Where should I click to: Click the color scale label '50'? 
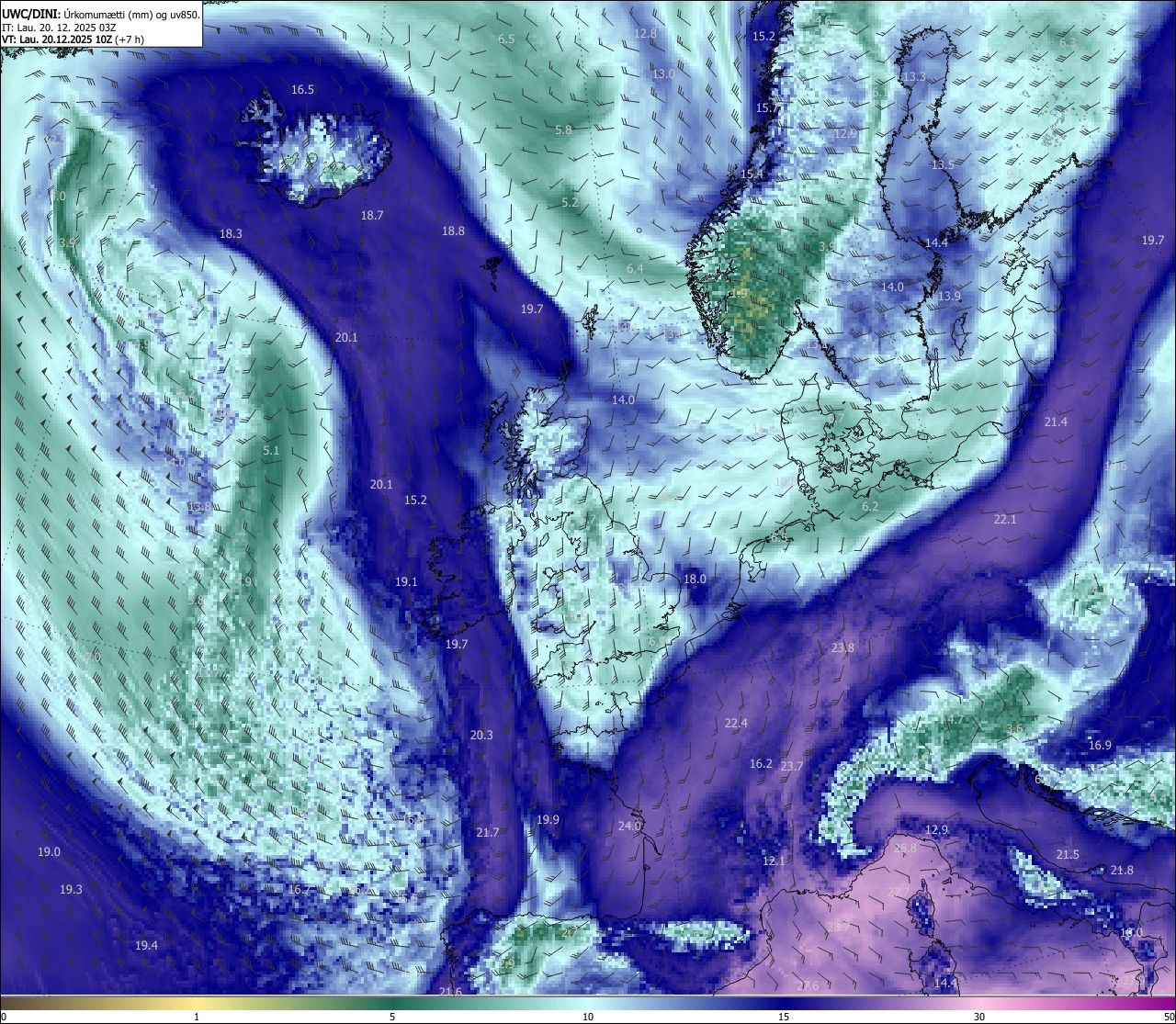click(x=1168, y=1017)
